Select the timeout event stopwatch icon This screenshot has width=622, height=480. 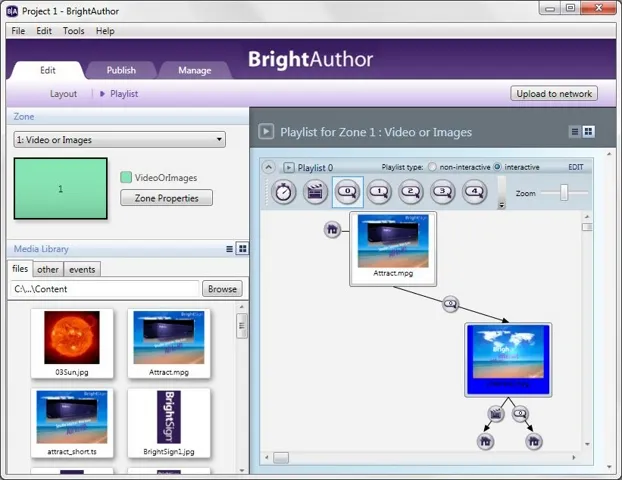pyautogui.click(x=283, y=192)
